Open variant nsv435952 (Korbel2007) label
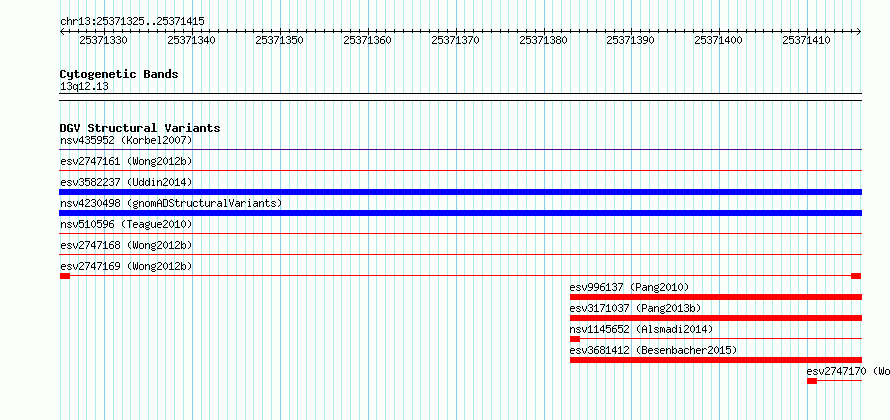 coord(126,140)
